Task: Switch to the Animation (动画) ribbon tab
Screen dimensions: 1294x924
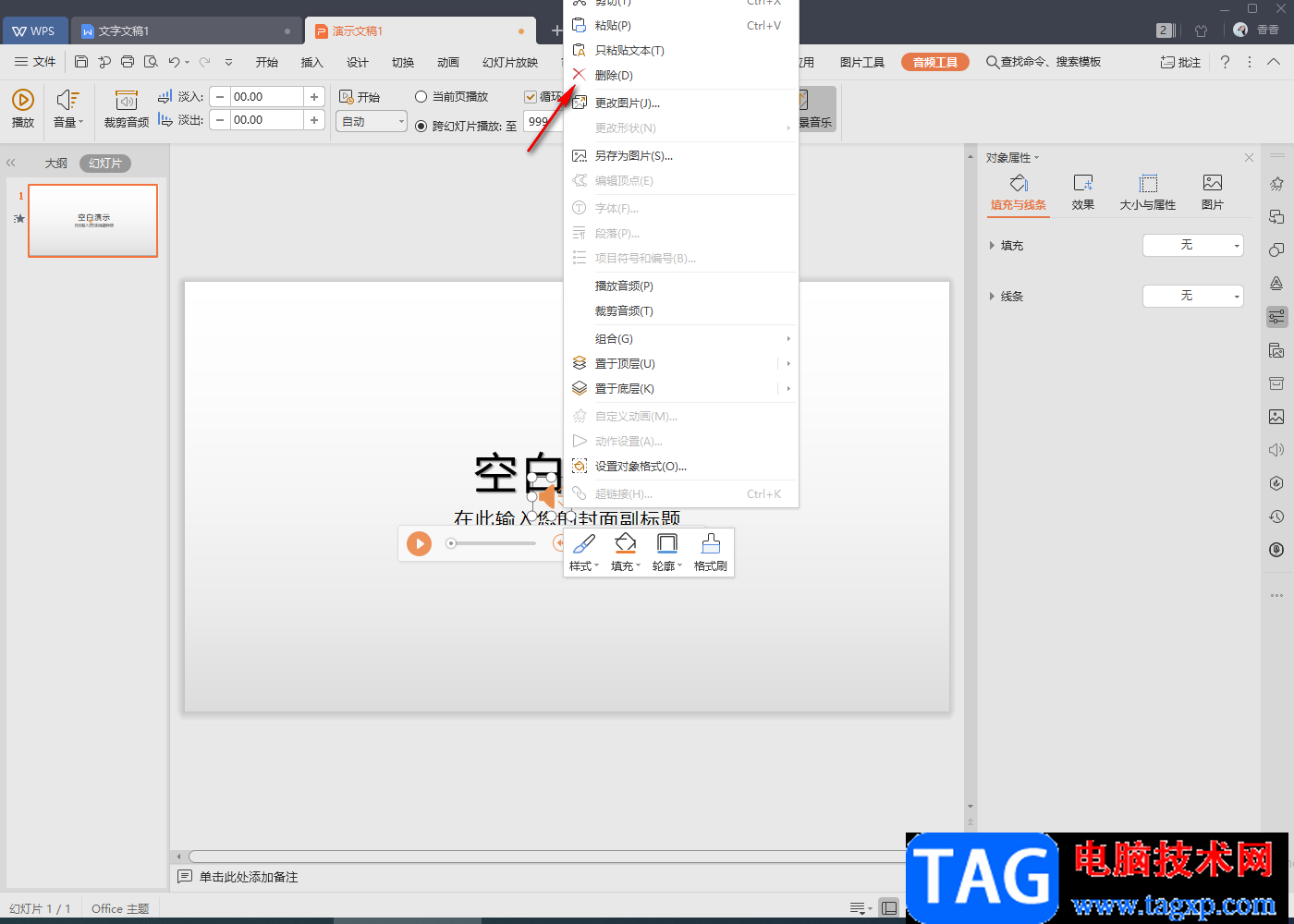Action: [448, 62]
